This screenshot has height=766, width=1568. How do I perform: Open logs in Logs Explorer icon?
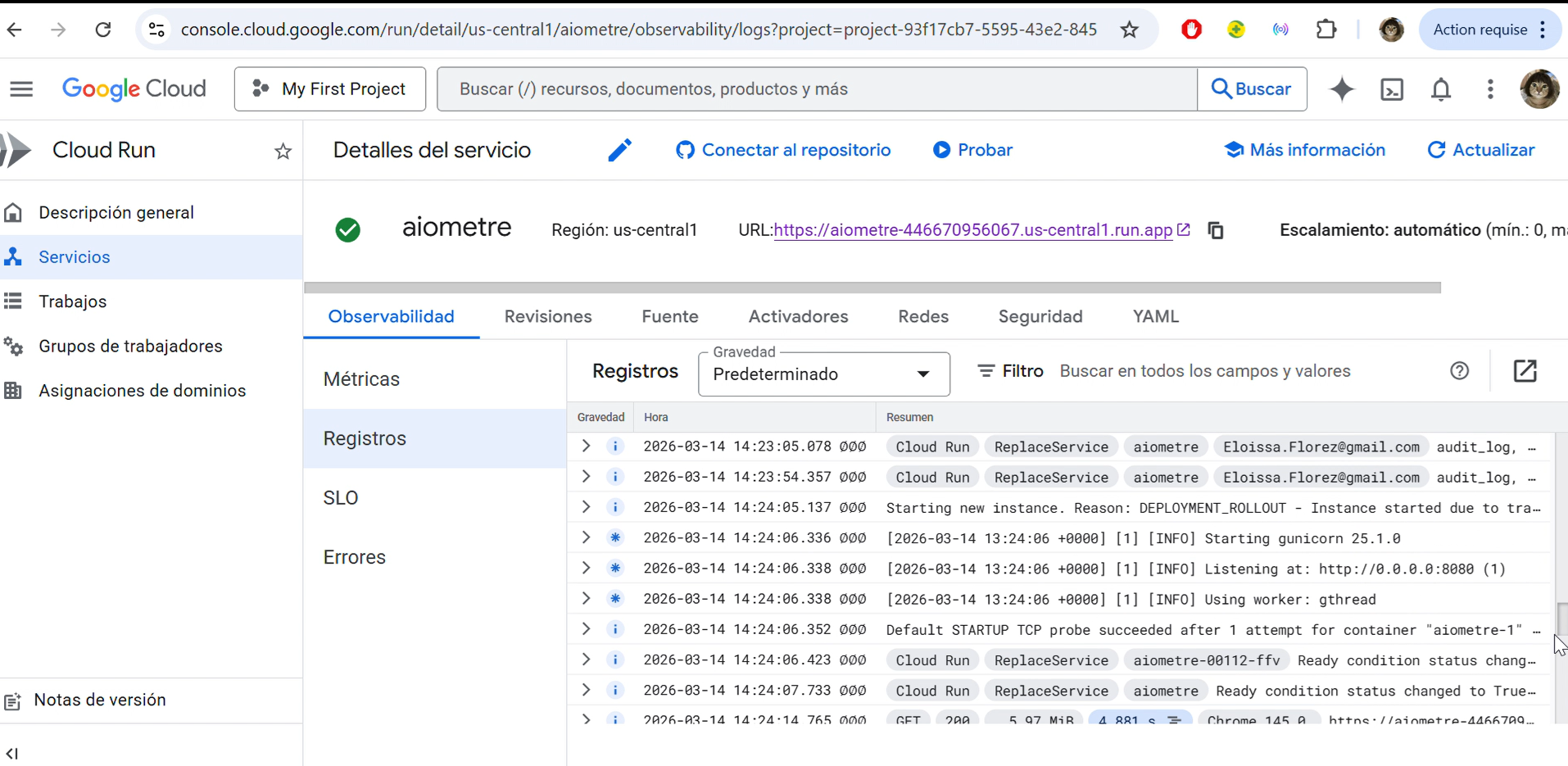[1525, 371]
